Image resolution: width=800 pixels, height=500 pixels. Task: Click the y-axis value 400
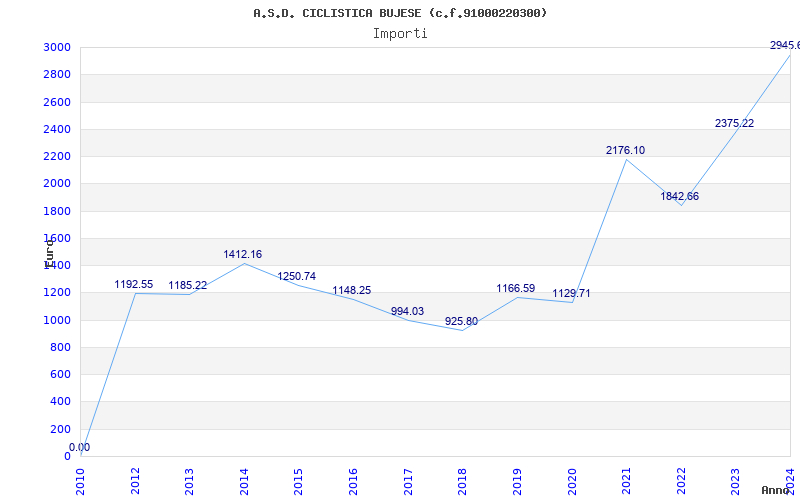tap(61, 402)
